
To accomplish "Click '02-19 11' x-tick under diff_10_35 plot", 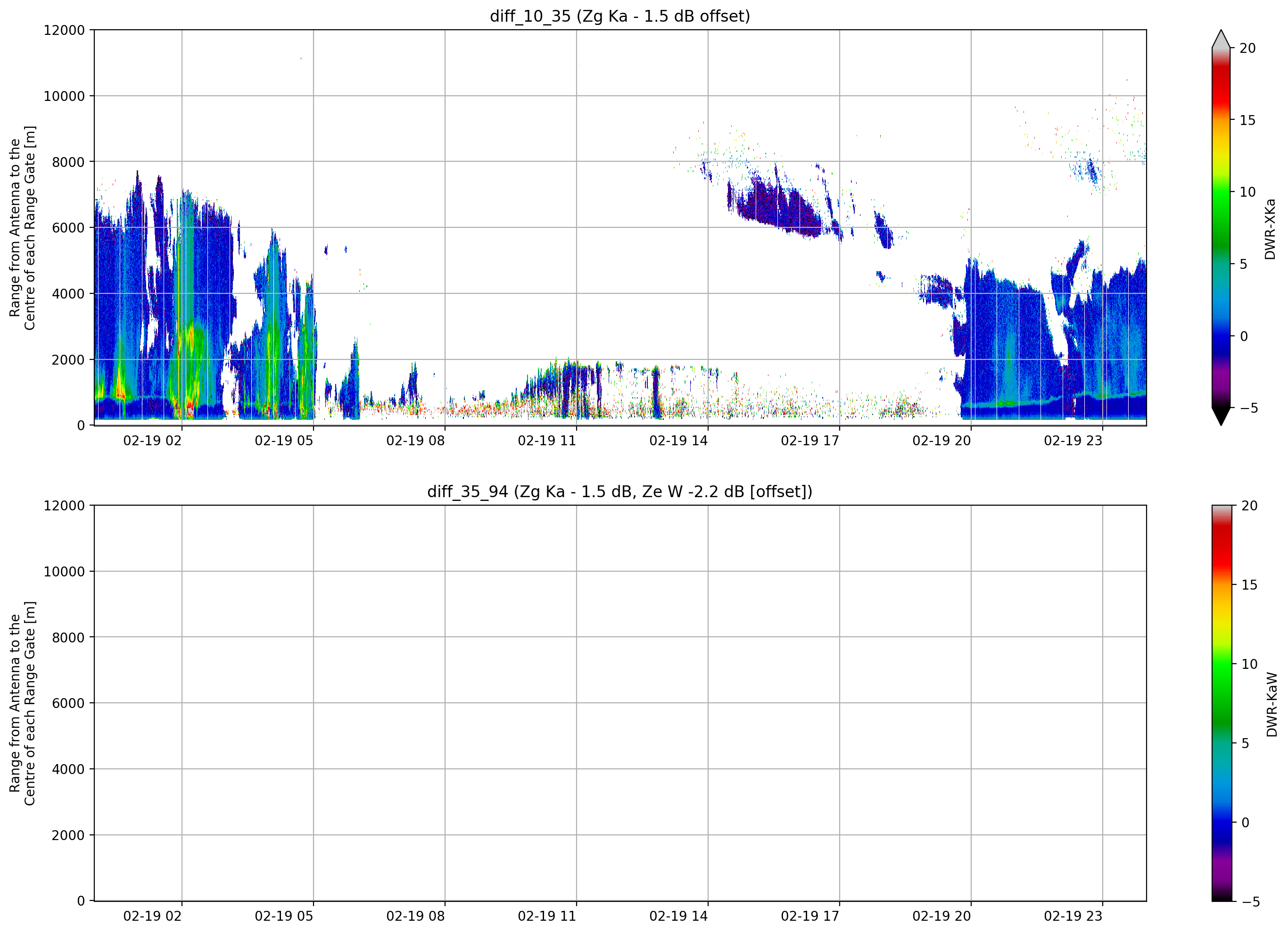I will point(547,441).
